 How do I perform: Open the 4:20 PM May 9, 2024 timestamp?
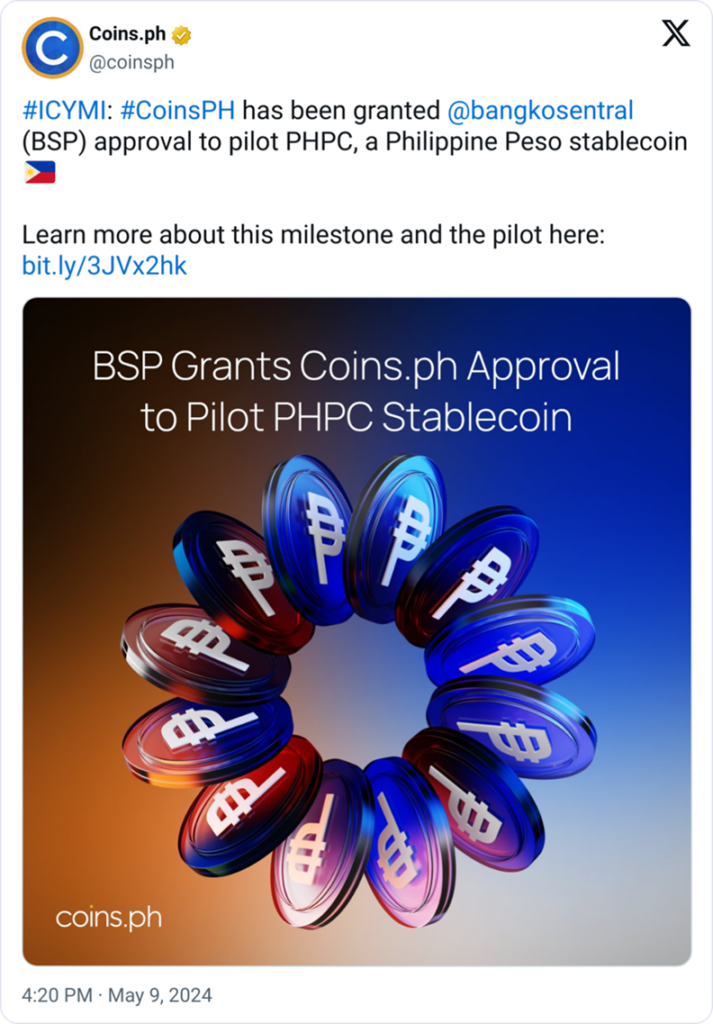point(117,996)
